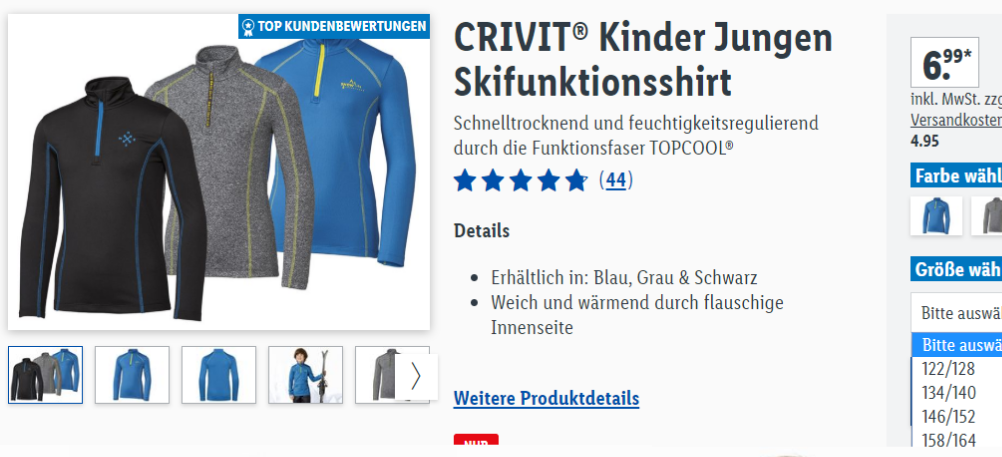Choose the gray color swatch

point(987,216)
